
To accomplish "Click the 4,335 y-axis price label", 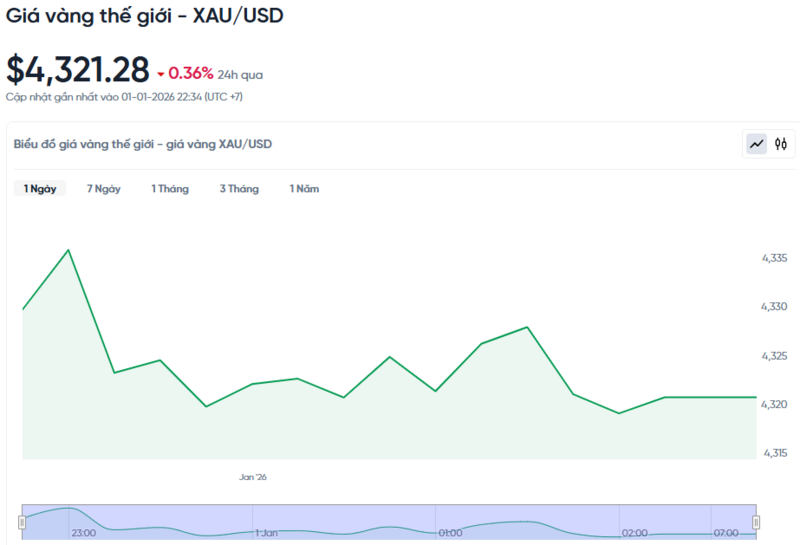I will point(775,258).
